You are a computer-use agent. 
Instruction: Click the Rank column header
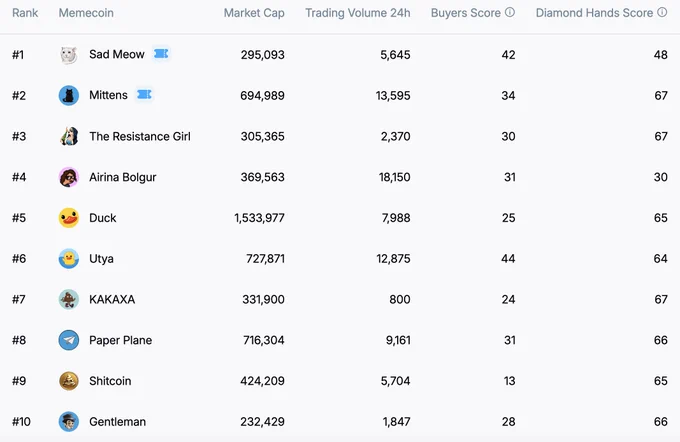(25, 13)
